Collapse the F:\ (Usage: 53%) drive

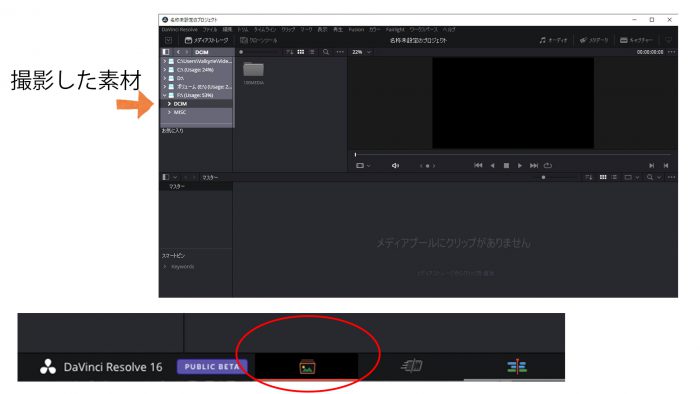[165, 95]
